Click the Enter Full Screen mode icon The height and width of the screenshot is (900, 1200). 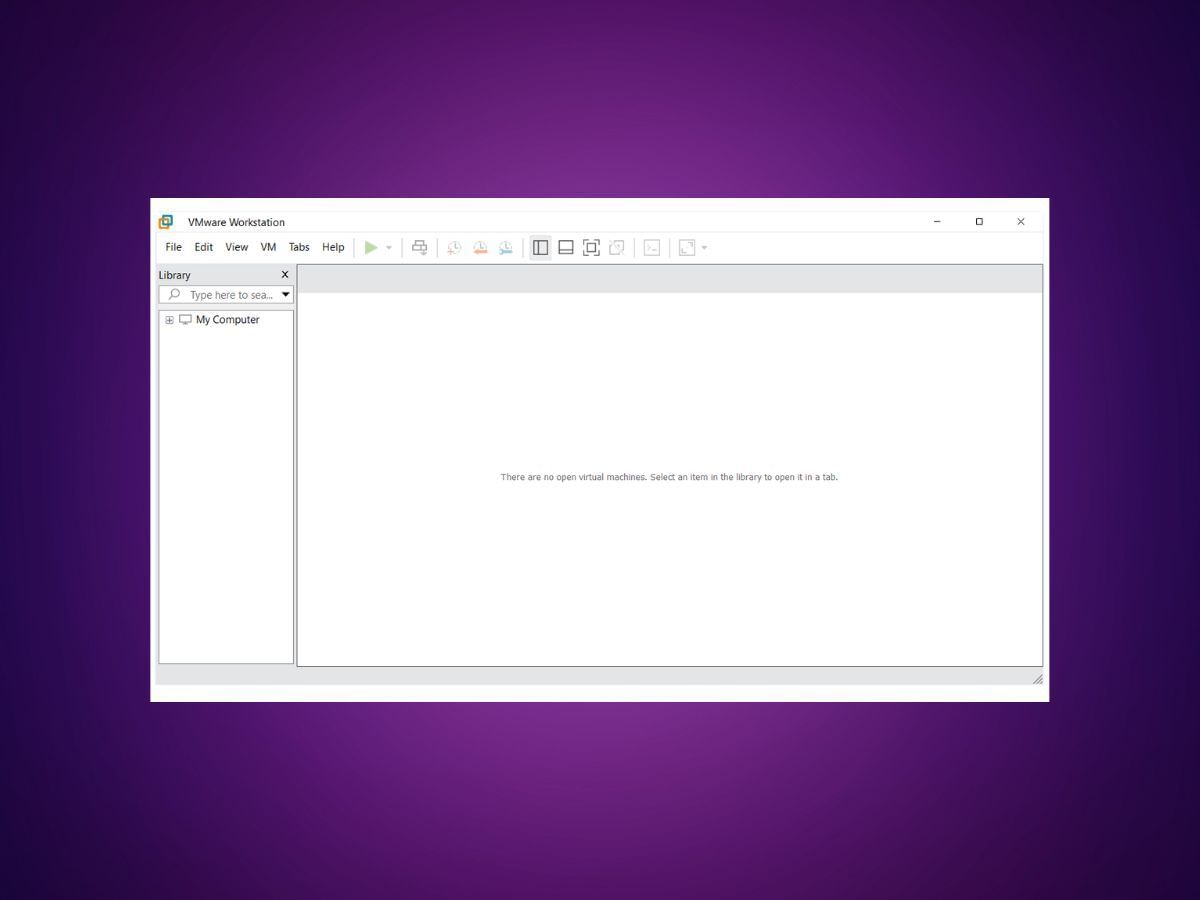click(591, 247)
